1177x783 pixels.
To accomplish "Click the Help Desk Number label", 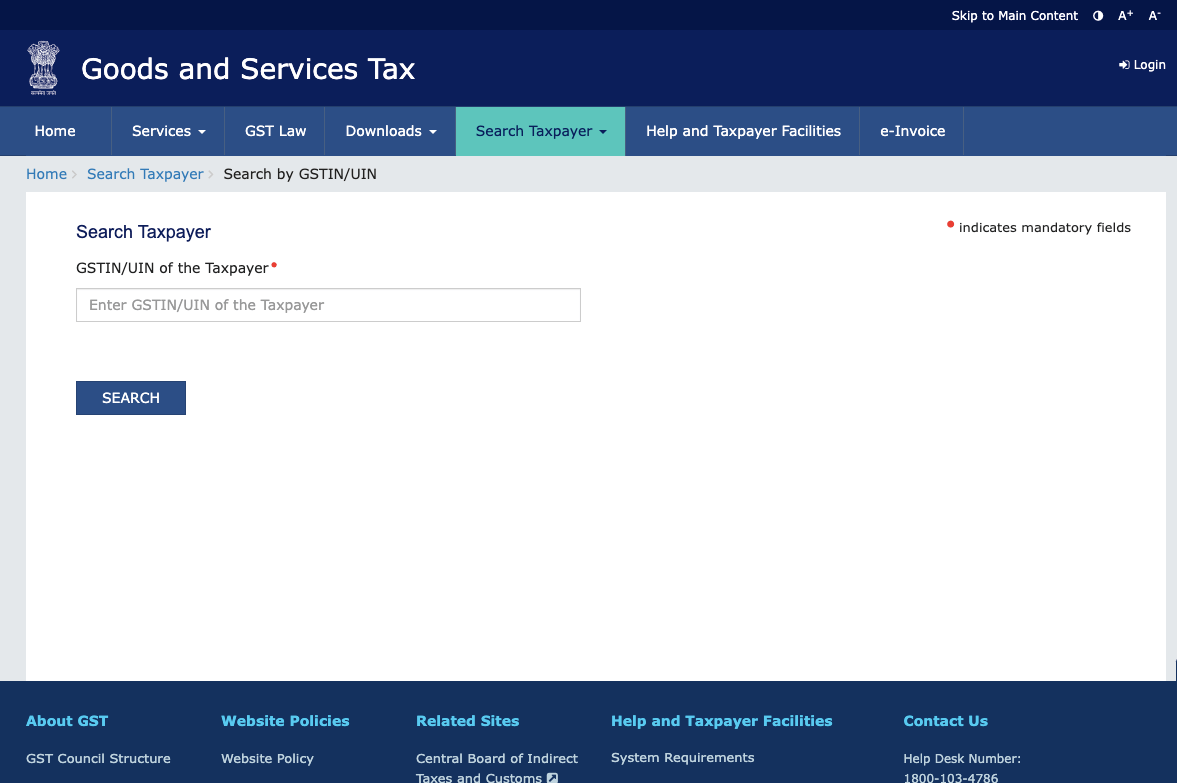I will pos(962,758).
